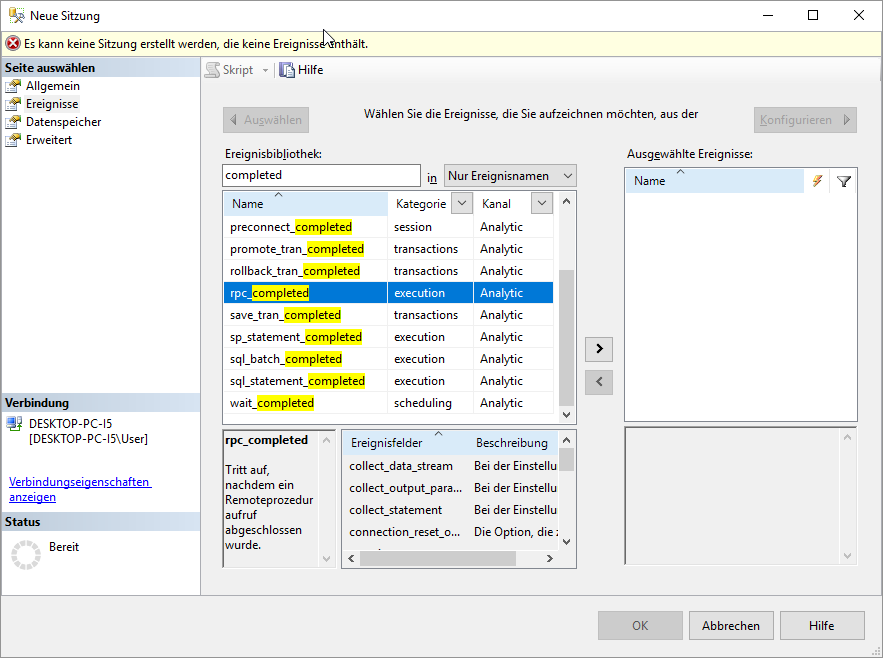Click the lightning bolt column icon
This screenshot has height=658, width=883.
point(817,181)
